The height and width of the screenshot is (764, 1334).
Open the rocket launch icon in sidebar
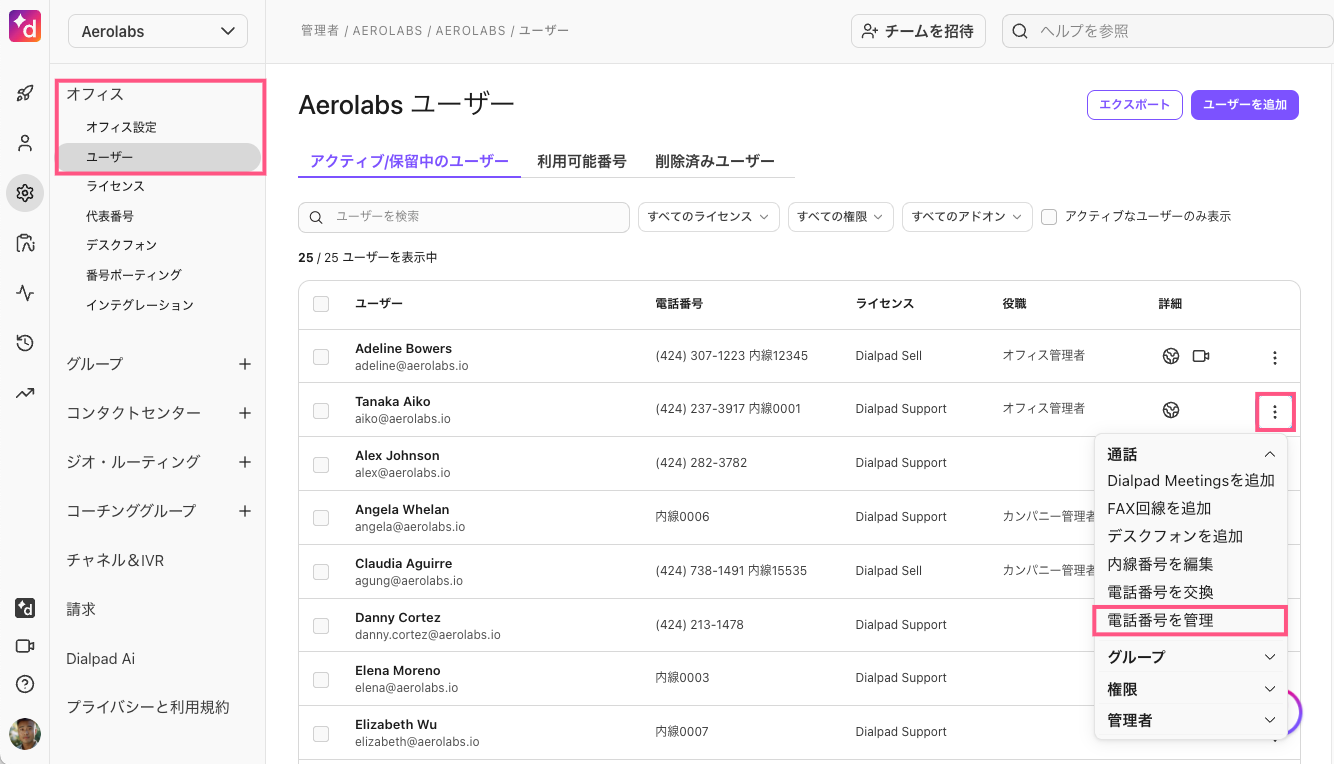25,94
